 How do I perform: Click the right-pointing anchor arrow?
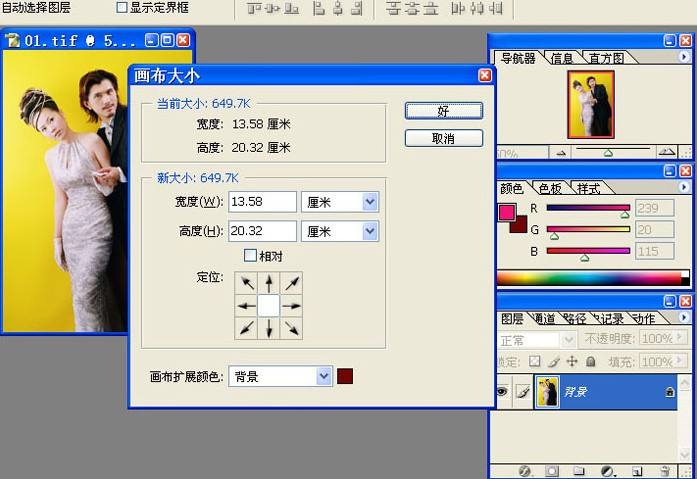(292, 306)
